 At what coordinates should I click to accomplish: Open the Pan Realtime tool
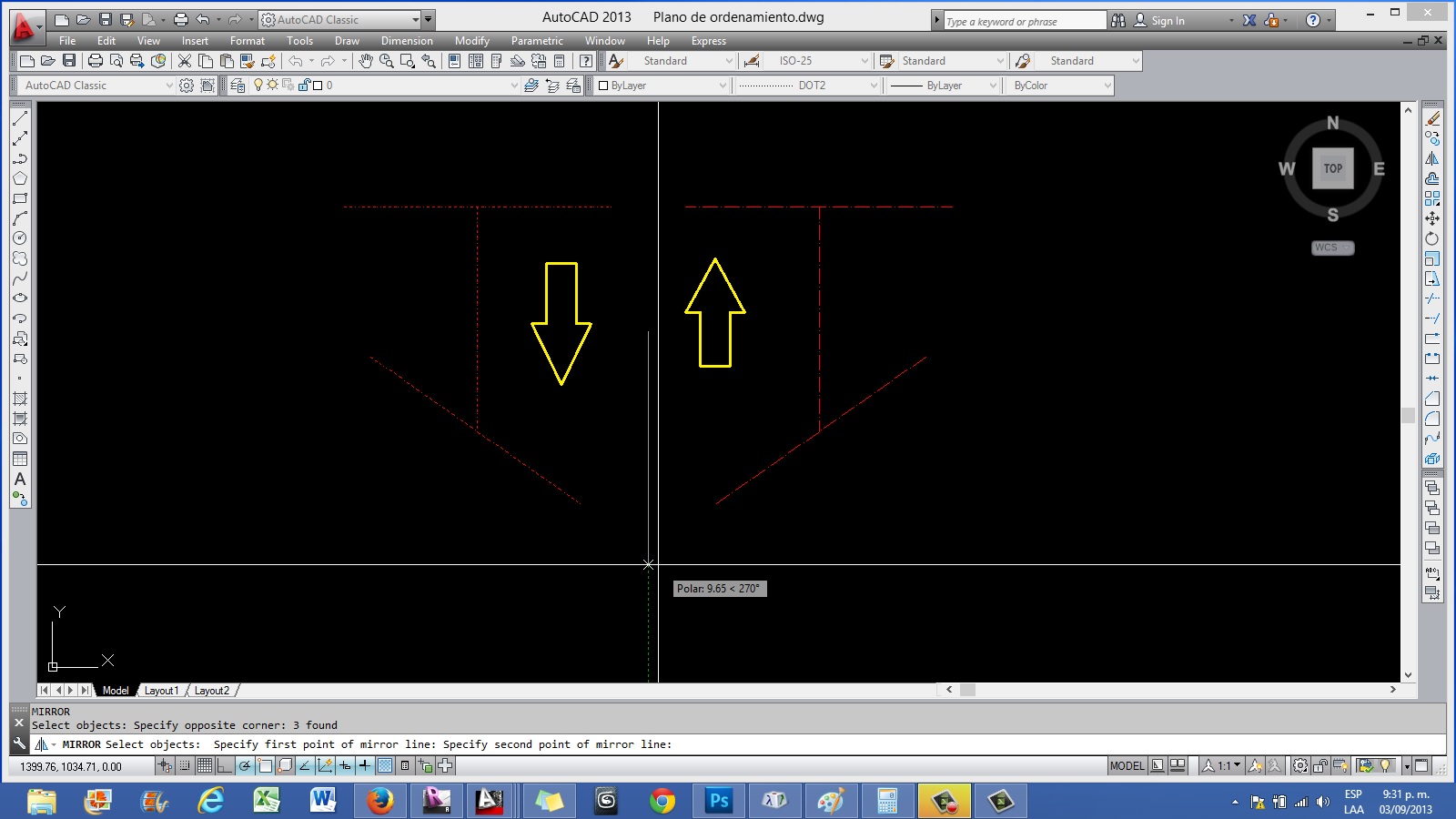click(x=365, y=60)
